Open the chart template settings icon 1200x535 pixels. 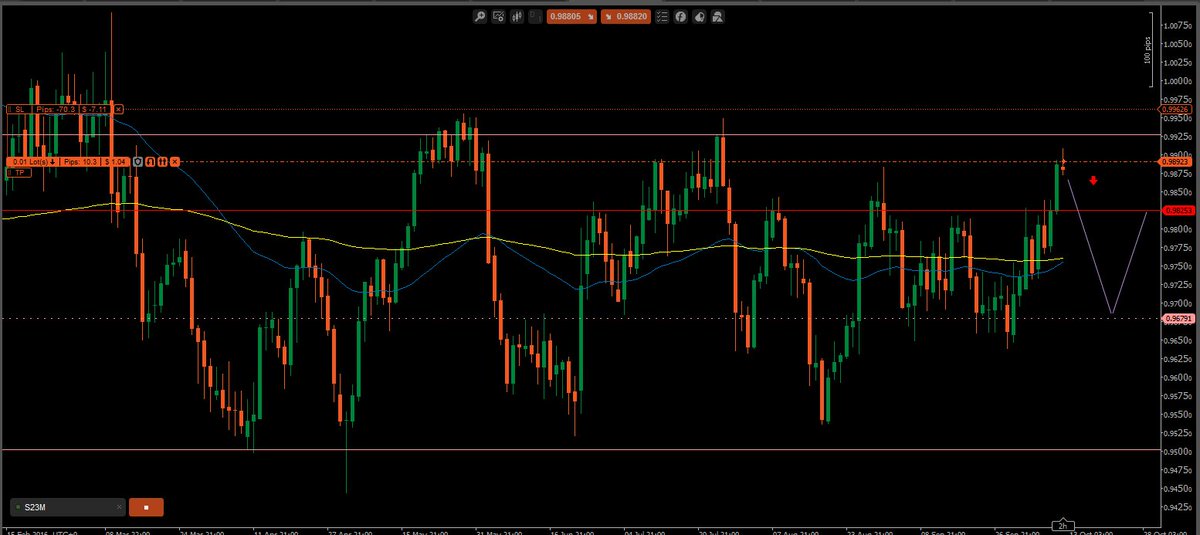[x=499, y=17]
